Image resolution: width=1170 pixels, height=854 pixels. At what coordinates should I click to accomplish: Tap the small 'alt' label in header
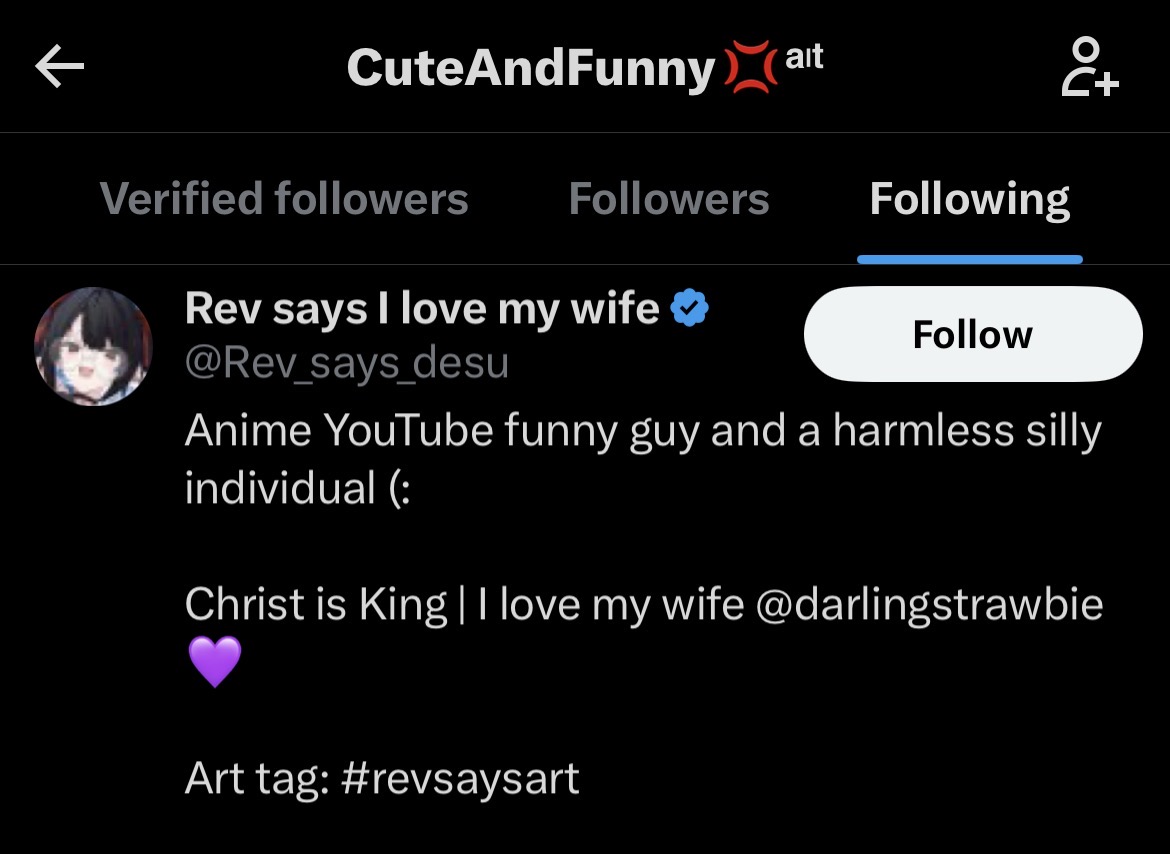coord(804,58)
